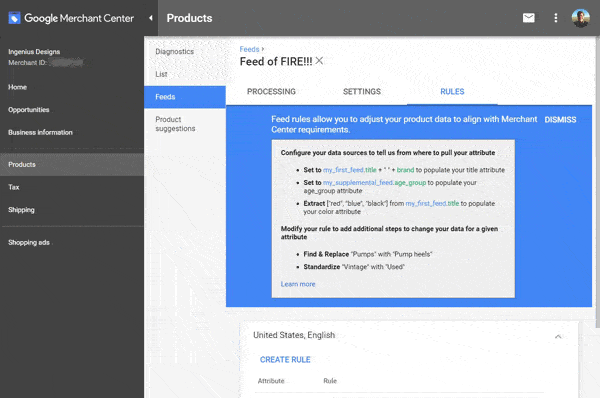
Task: Click the Products page heading
Action: click(189, 18)
